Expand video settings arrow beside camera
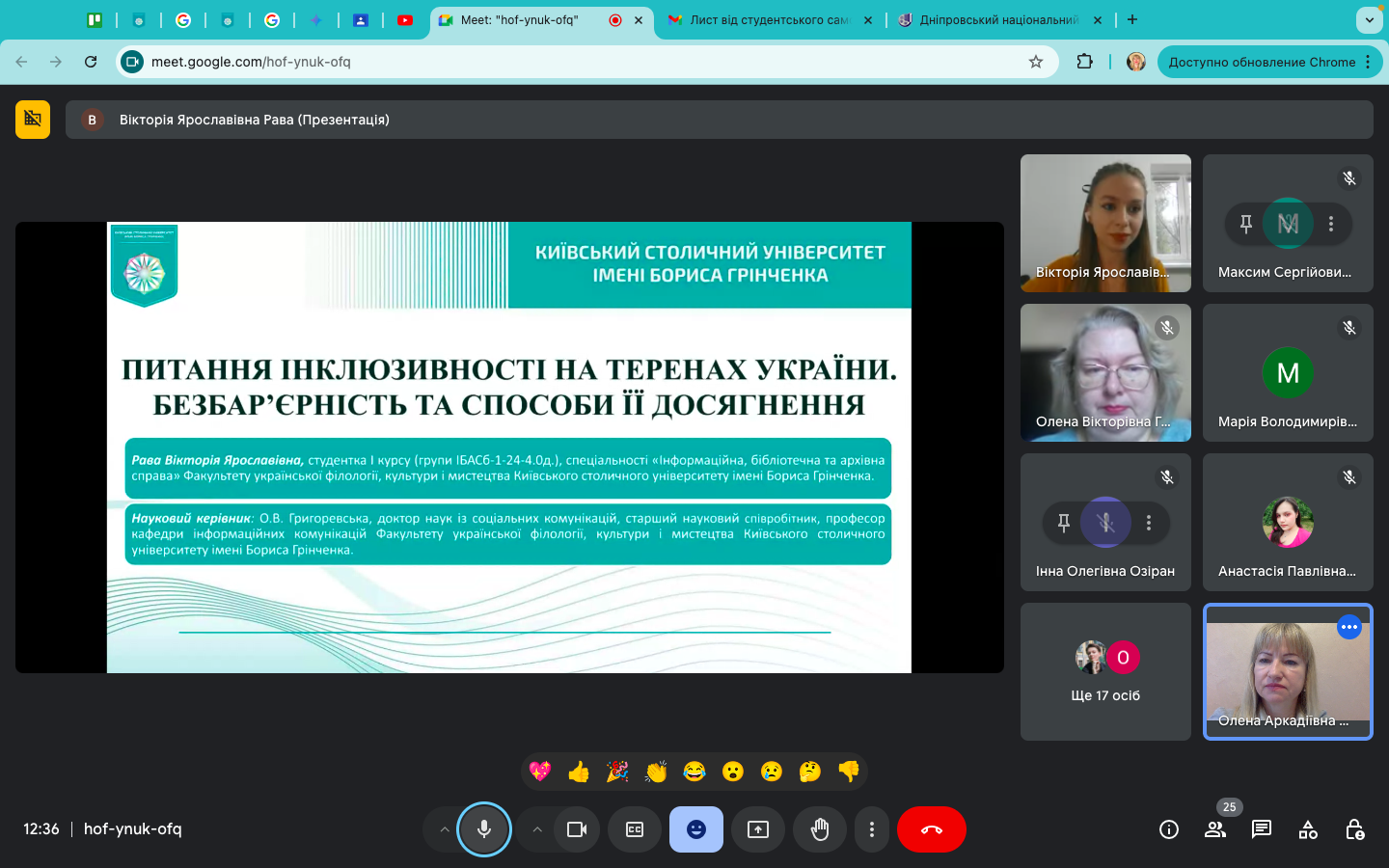The image size is (1389, 868). pyautogui.click(x=537, y=829)
